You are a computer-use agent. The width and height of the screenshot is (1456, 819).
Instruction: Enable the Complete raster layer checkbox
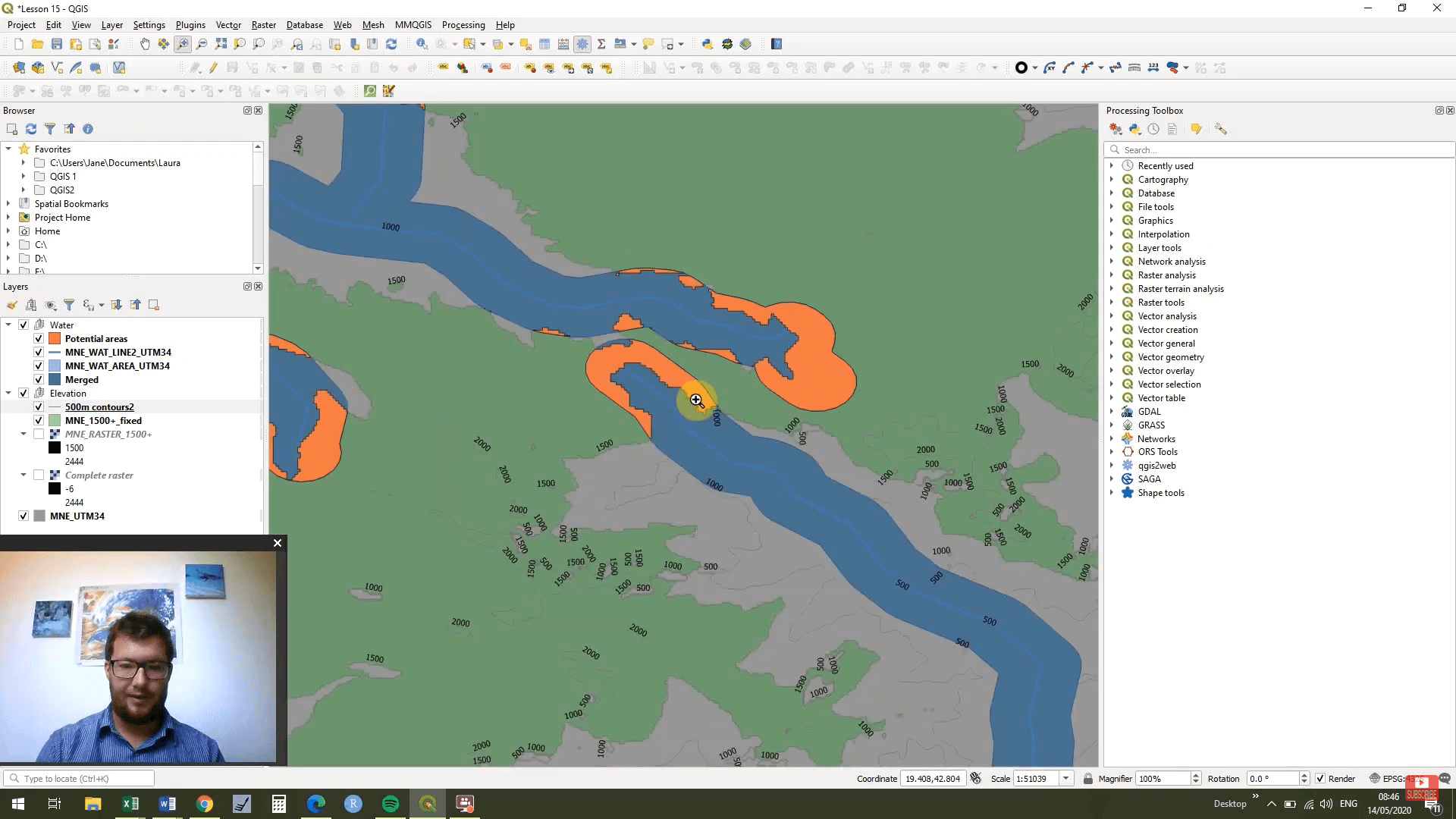[x=39, y=475]
